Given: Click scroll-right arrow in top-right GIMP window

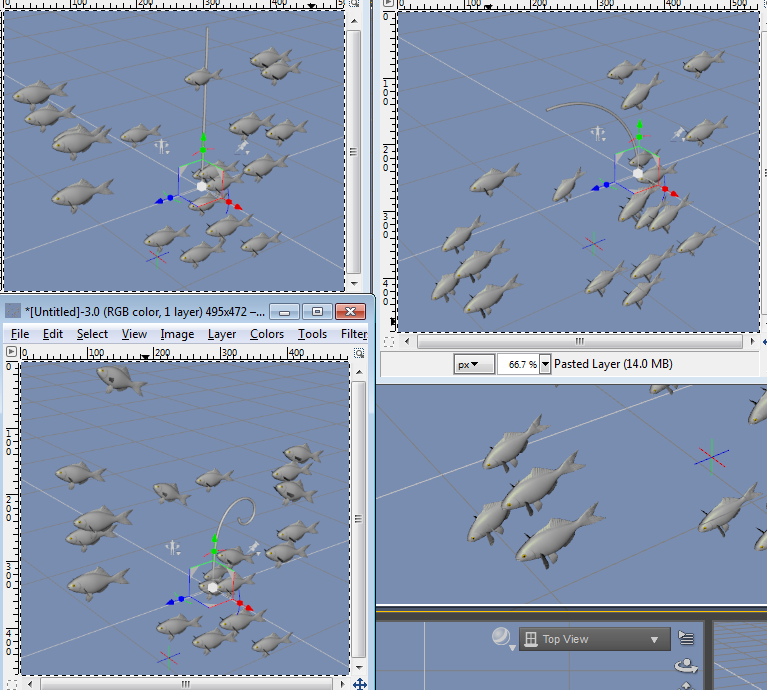Looking at the screenshot, I should (x=752, y=341).
